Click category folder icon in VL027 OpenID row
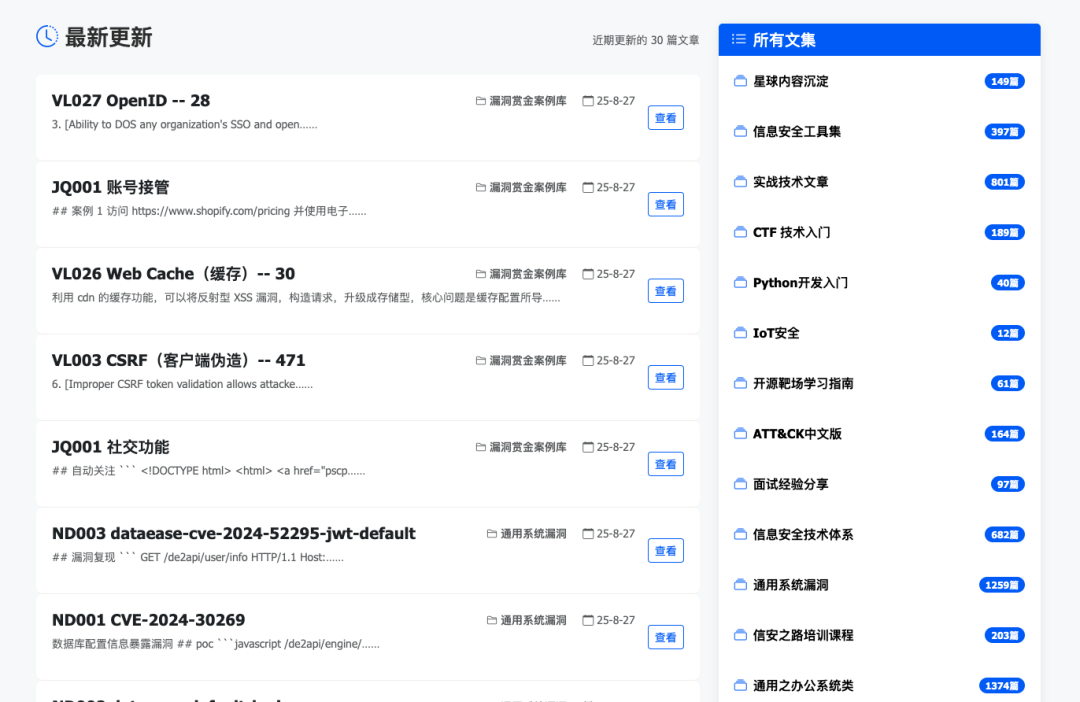 point(481,101)
